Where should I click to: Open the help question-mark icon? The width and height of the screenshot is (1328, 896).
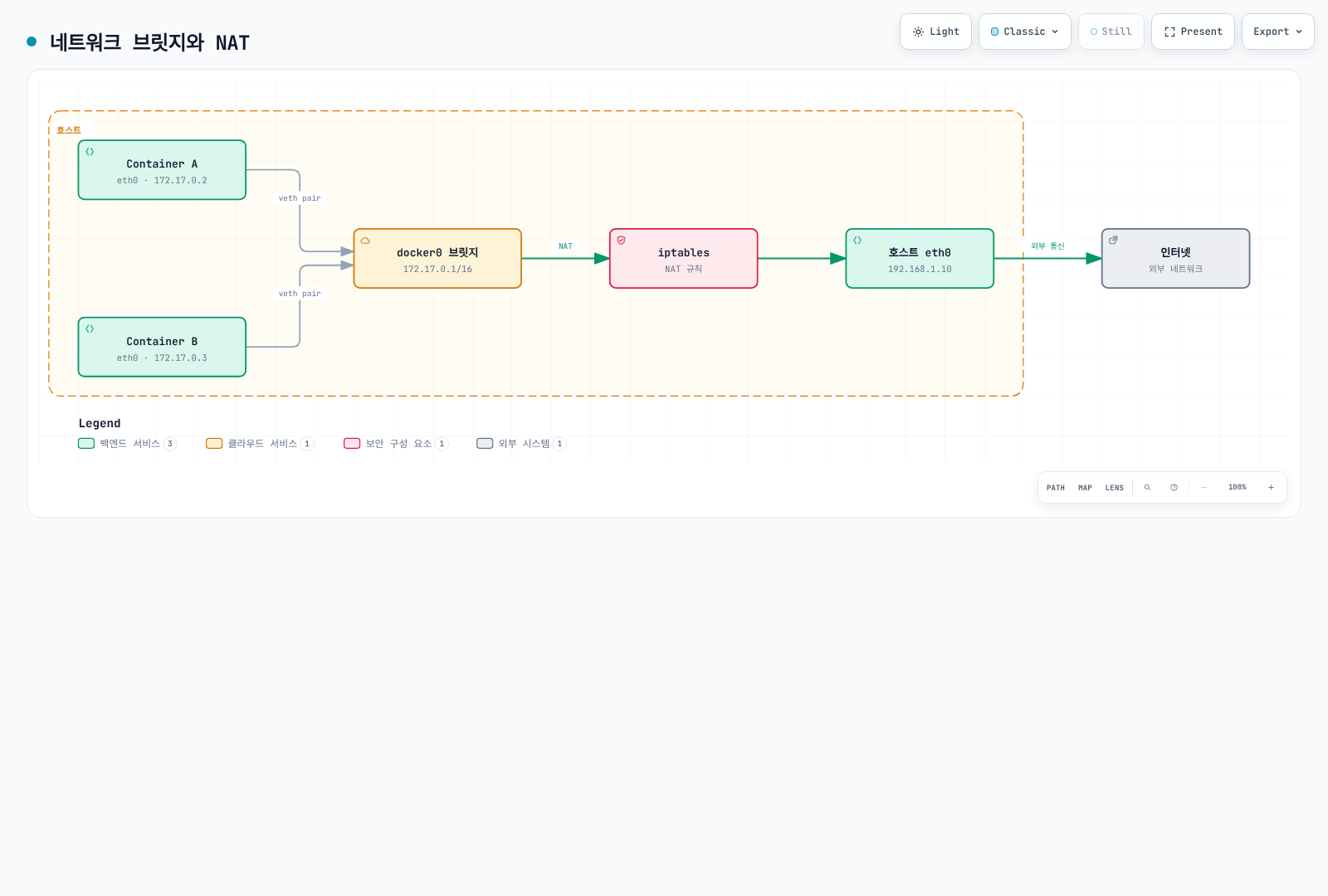pyautogui.click(x=1174, y=488)
